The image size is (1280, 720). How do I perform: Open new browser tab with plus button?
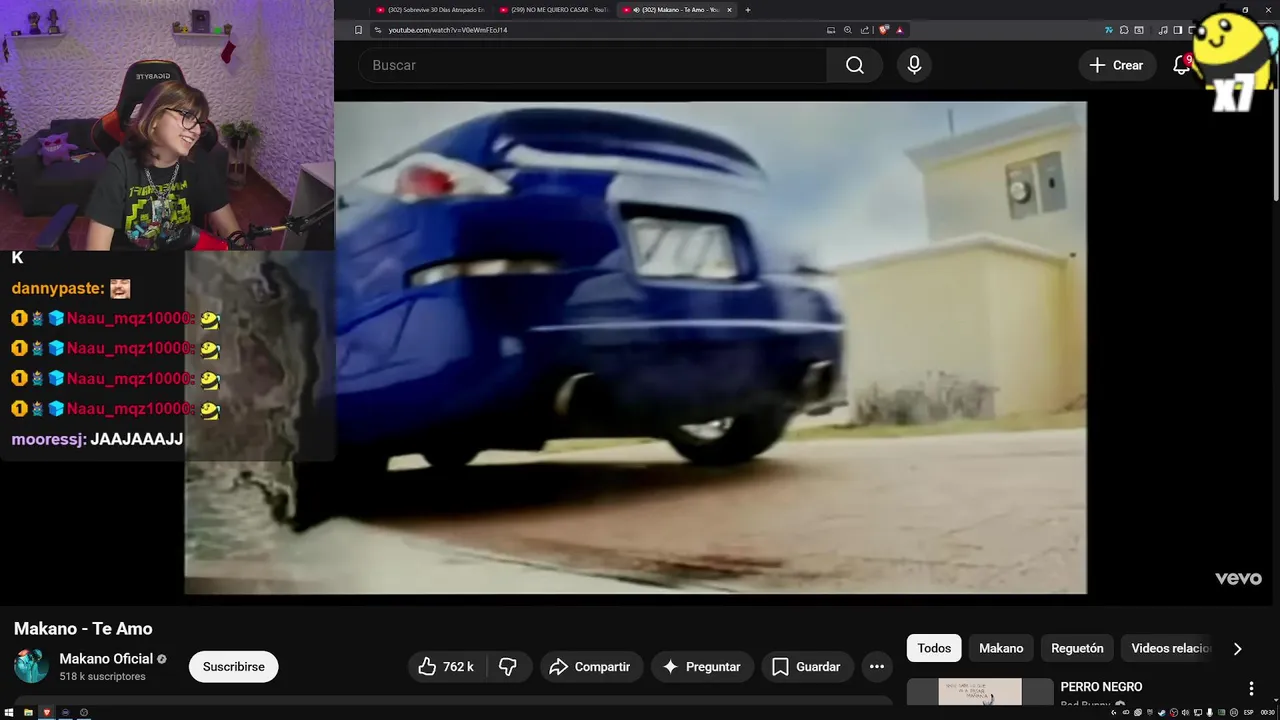pyautogui.click(x=747, y=10)
